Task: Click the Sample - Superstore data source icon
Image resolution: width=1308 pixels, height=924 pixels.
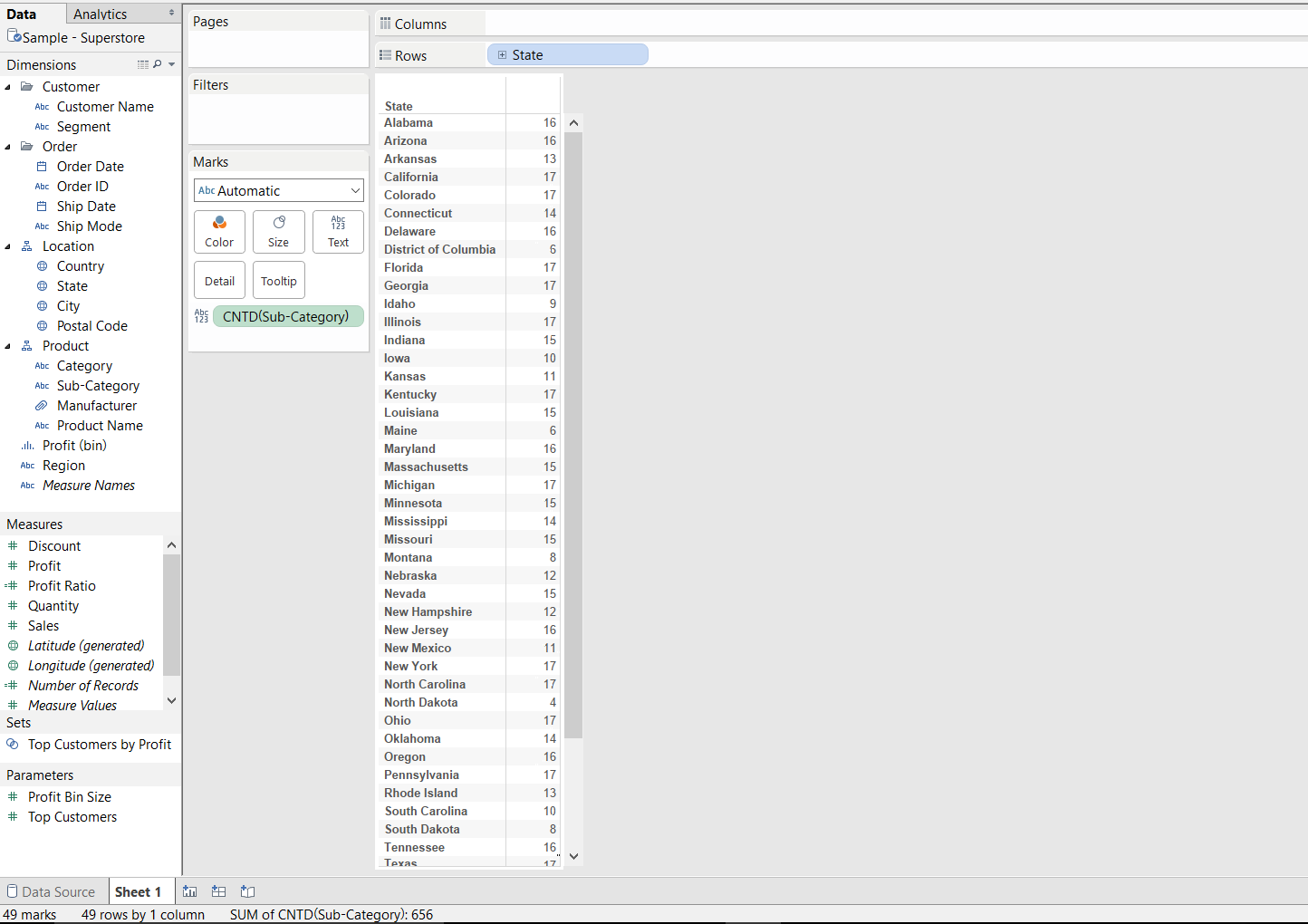Action: click(14, 36)
